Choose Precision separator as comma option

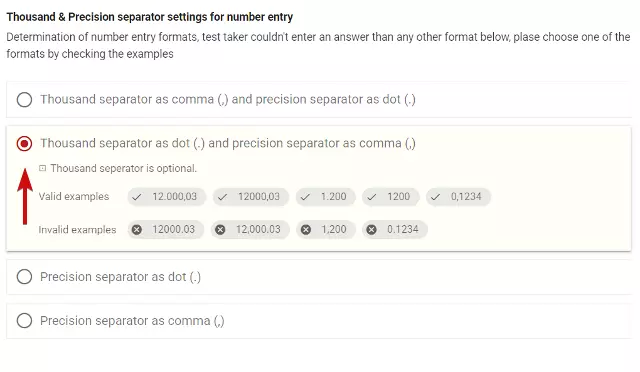[x=24, y=321]
